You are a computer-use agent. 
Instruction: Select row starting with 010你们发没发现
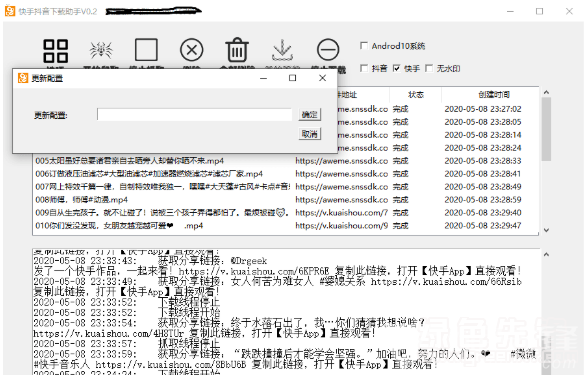coord(285,226)
